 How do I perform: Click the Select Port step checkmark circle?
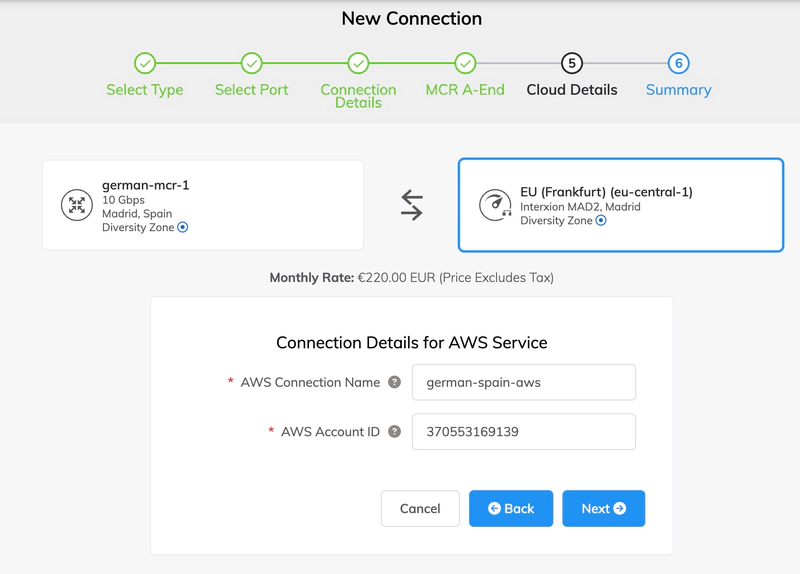[252, 63]
